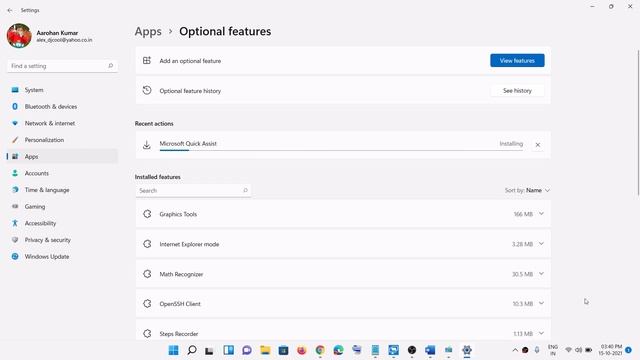
Task: Focus the Find a setting search box
Action: (62, 66)
